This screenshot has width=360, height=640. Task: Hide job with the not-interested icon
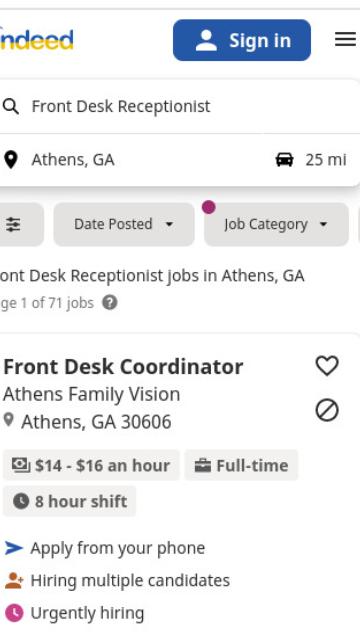pos(327,410)
